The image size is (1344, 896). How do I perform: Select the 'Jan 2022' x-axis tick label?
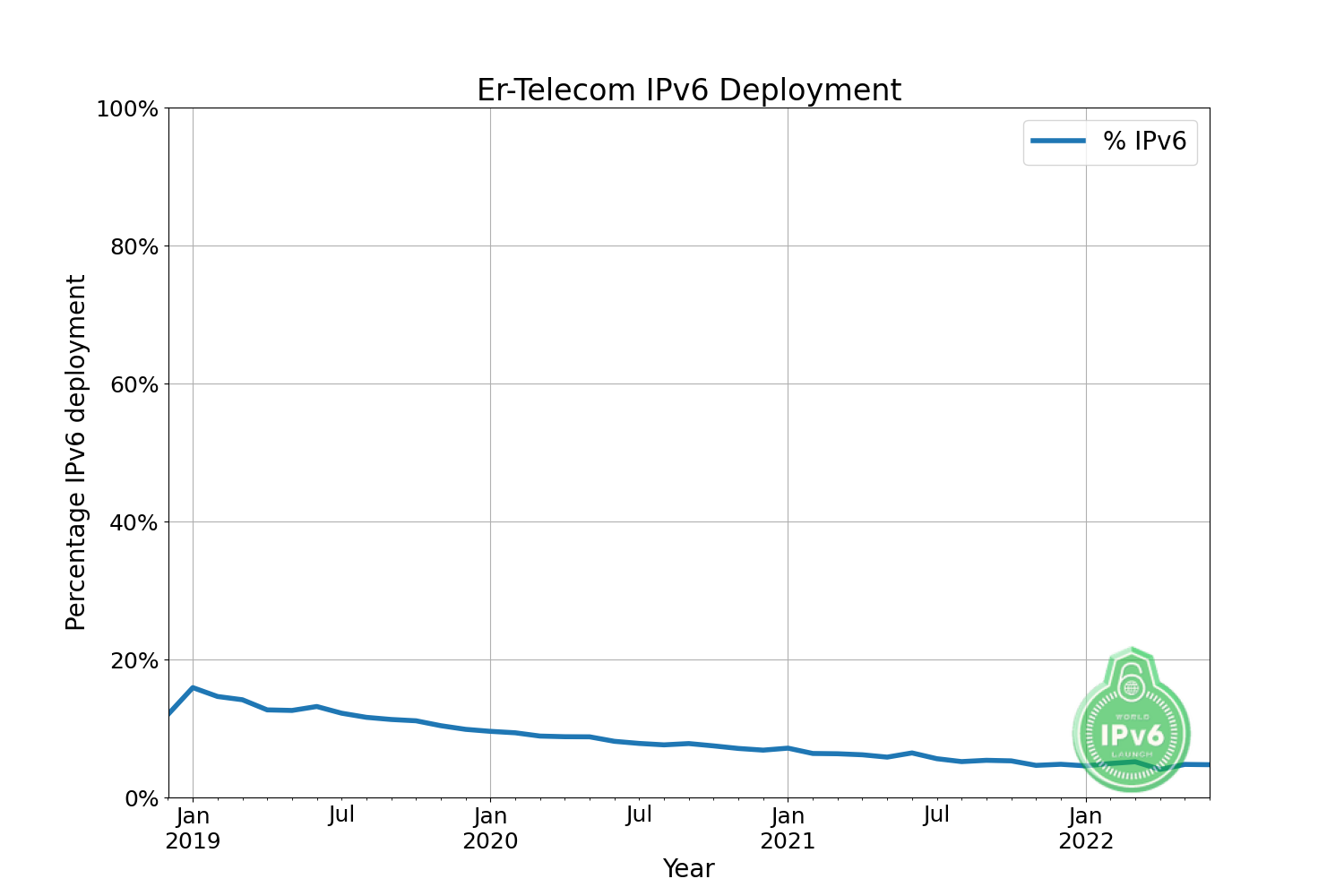[1086, 829]
